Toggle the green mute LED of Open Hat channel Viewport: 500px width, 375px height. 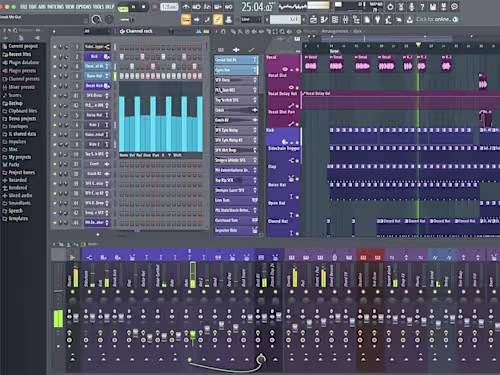coord(55,76)
